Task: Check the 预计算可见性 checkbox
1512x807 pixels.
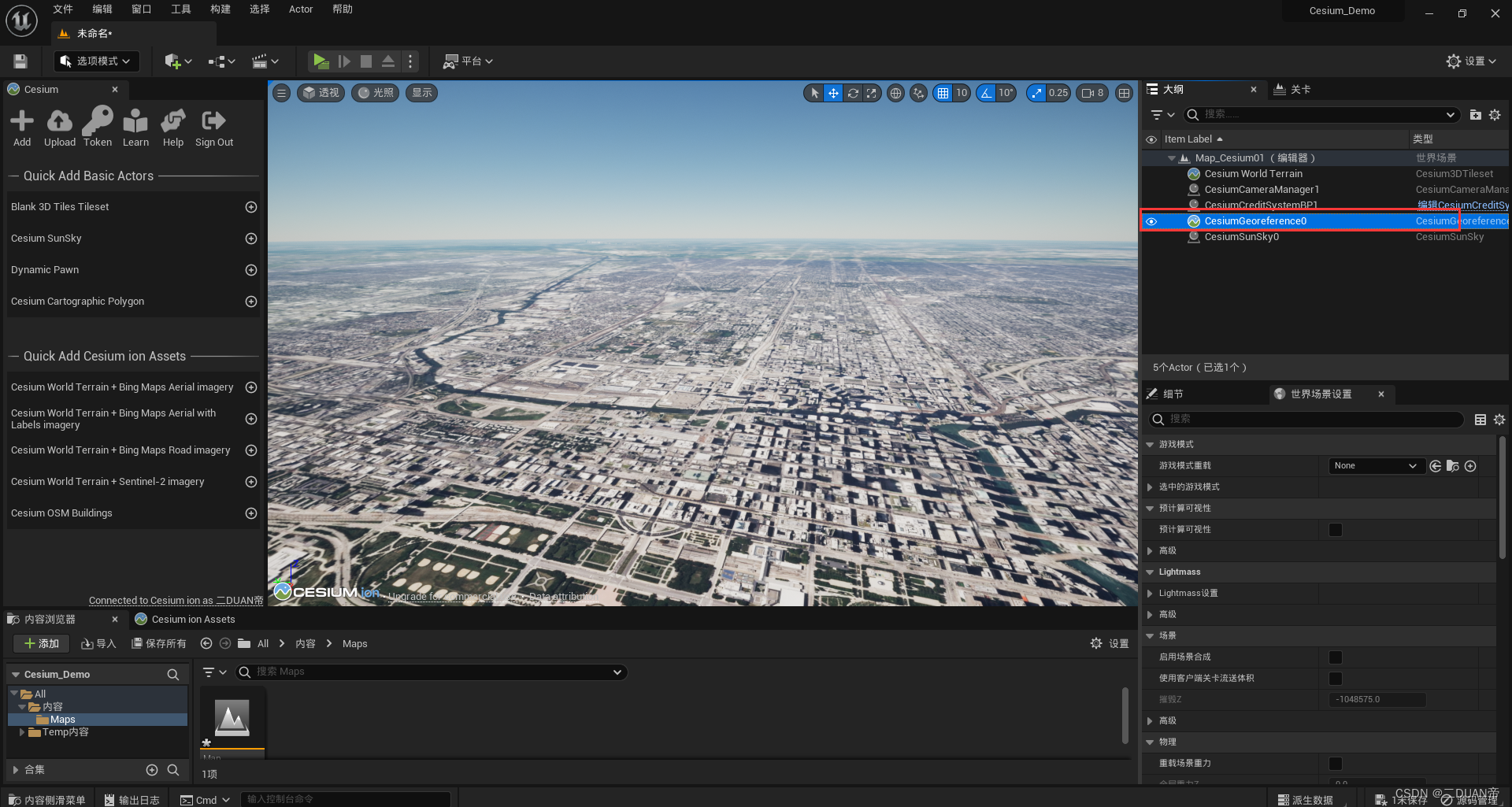Action: tap(1335, 529)
